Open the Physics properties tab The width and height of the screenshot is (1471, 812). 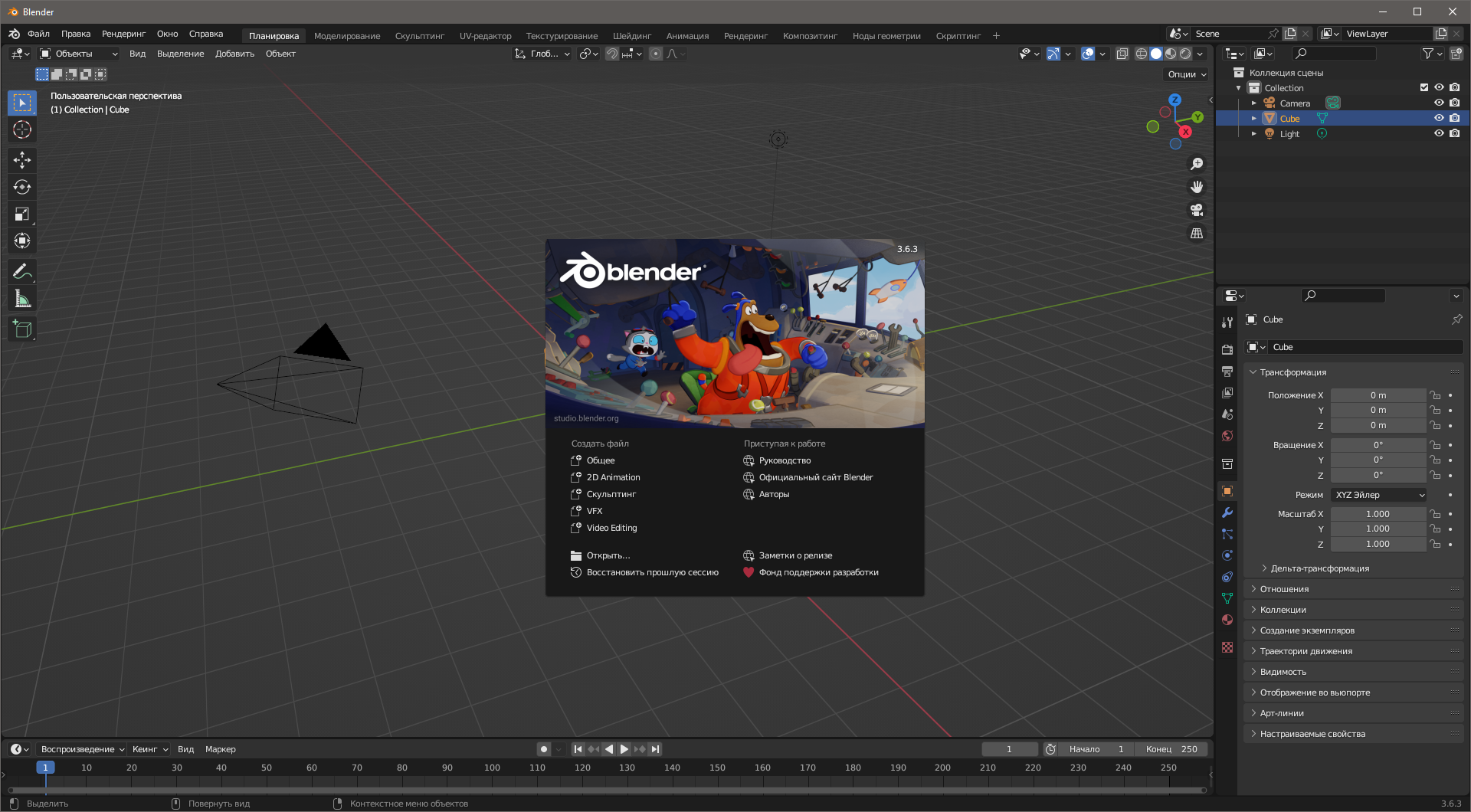coord(1227,555)
